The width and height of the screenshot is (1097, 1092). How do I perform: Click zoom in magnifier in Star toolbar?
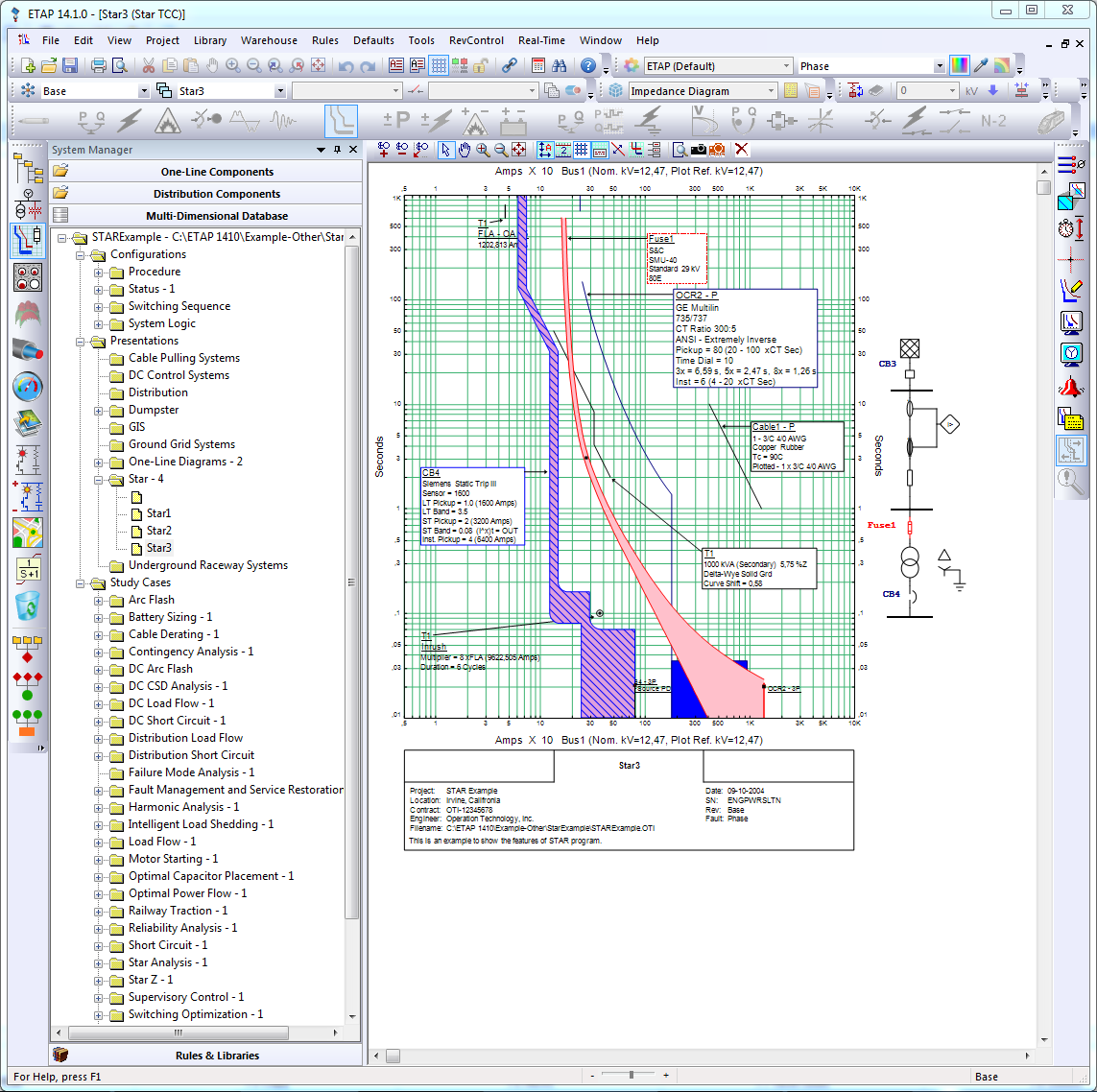tap(483, 149)
